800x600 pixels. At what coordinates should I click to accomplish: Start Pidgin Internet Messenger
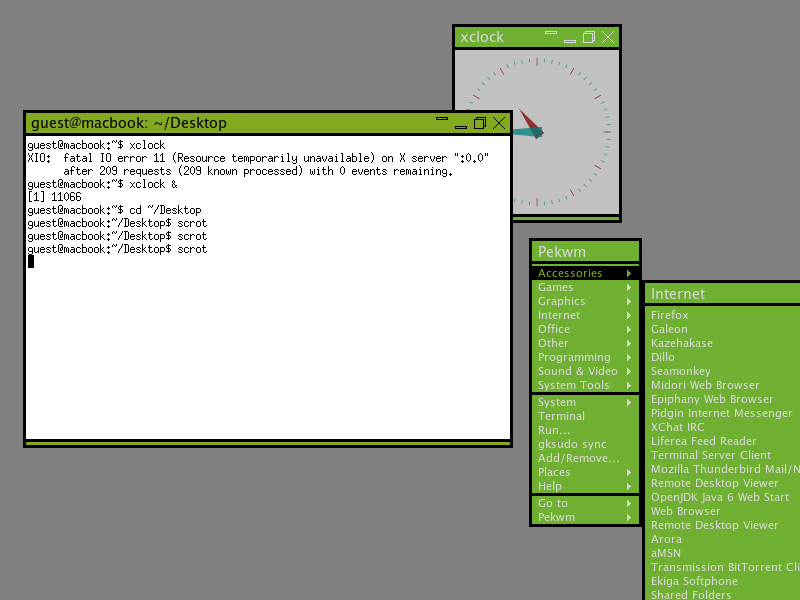(722, 413)
